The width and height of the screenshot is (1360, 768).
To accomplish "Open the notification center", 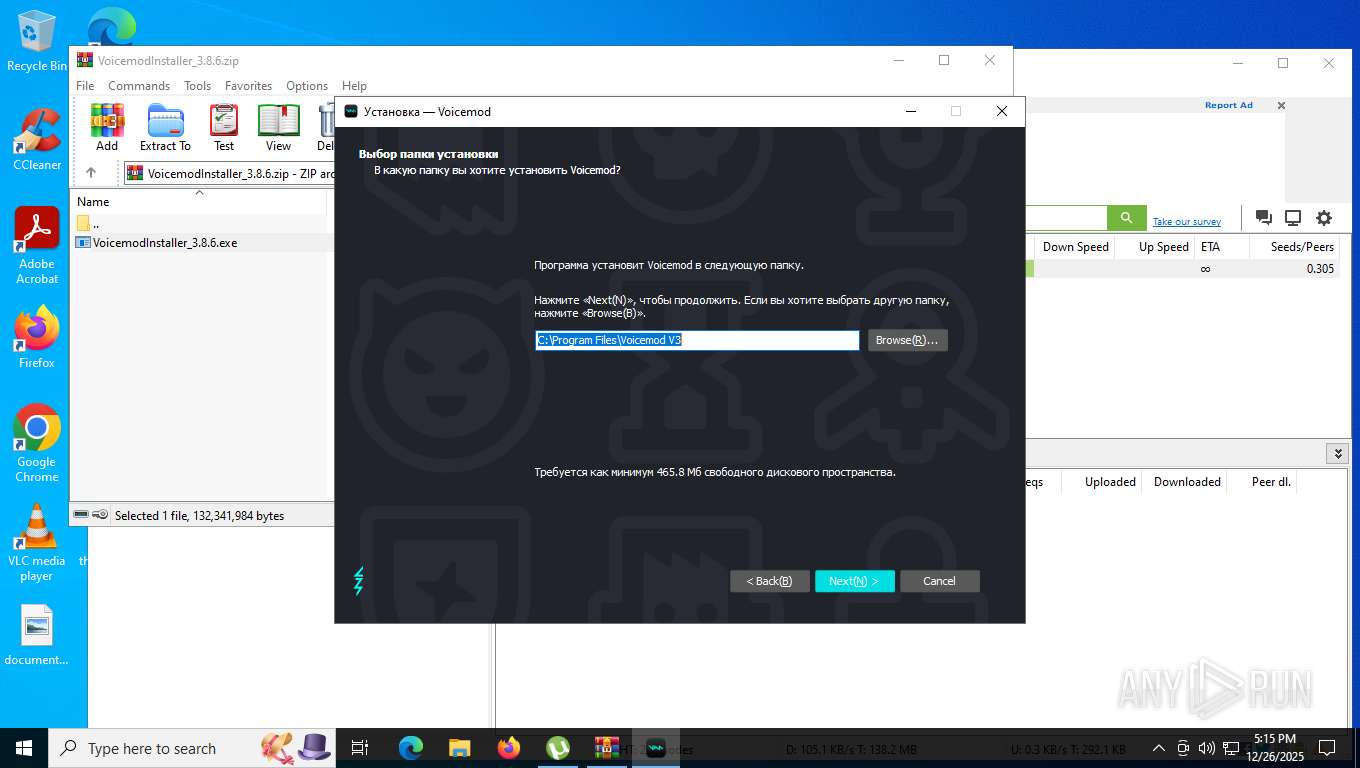I will [1327, 748].
